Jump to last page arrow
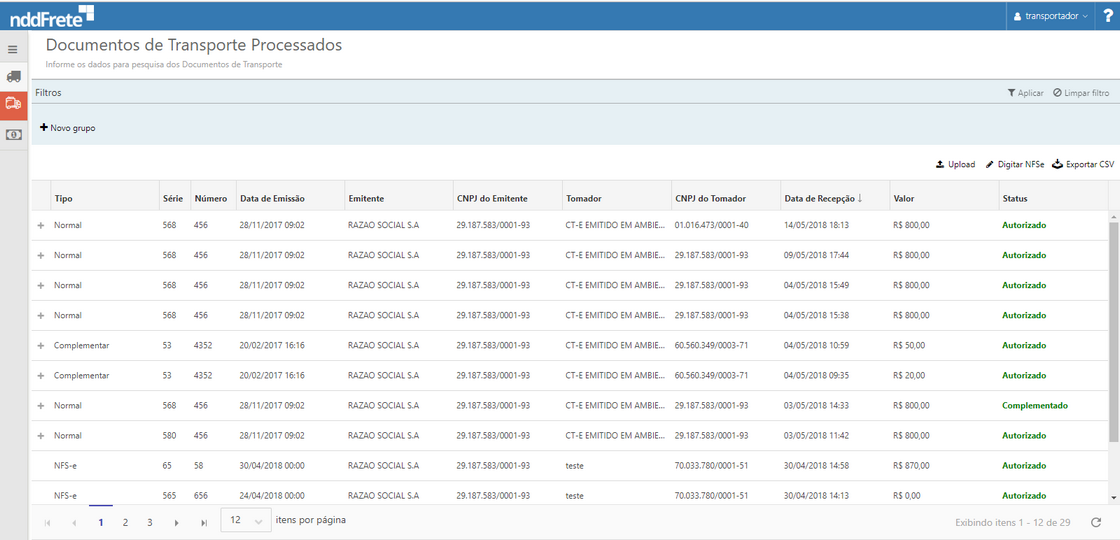1120x540 pixels. coord(204,523)
